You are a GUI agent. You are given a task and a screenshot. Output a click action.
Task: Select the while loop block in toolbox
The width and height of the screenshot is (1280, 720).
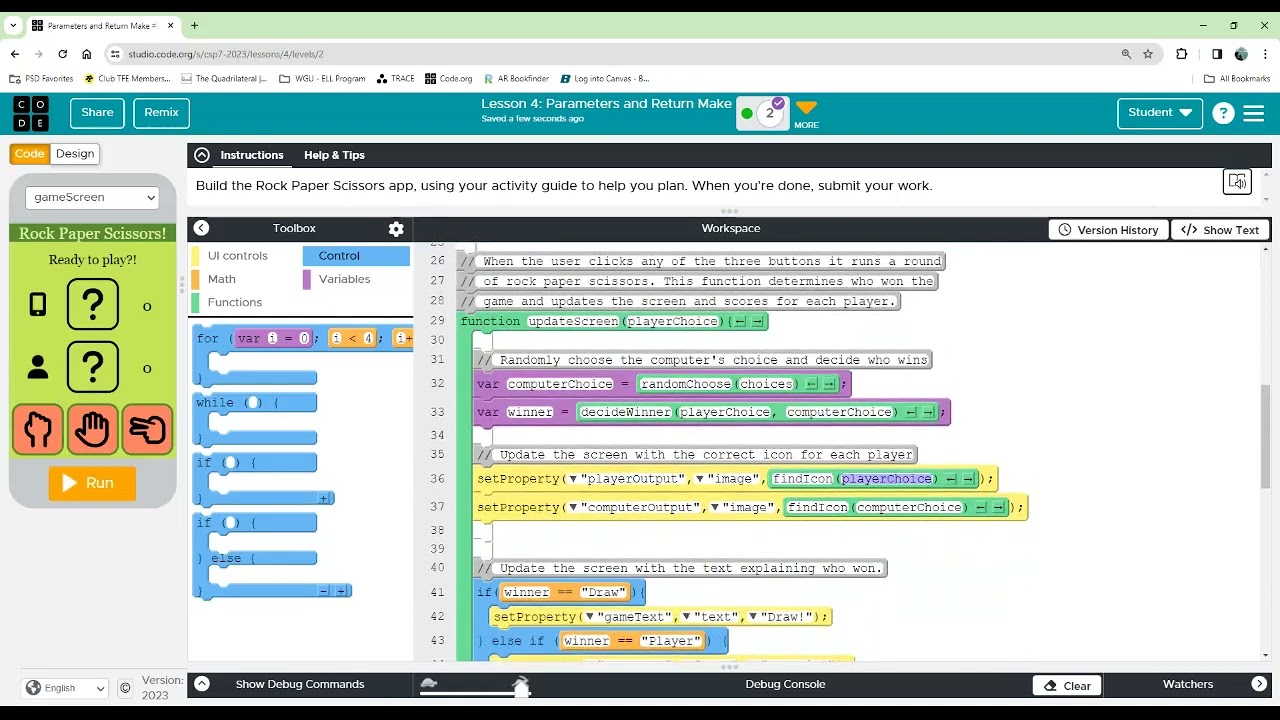pyautogui.click(x=255, y=420)
